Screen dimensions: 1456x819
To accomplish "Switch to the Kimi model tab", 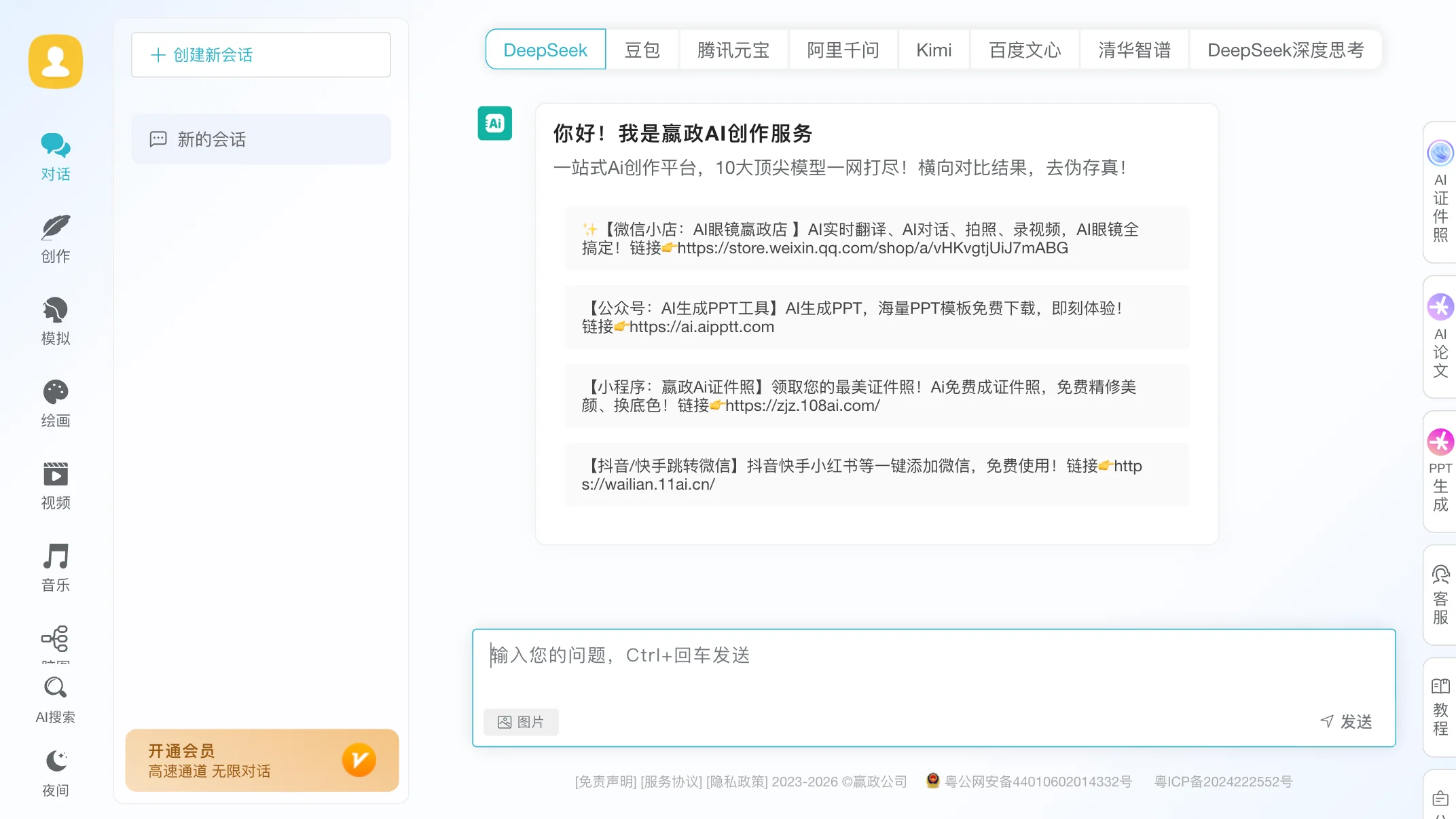I will 933,50.
